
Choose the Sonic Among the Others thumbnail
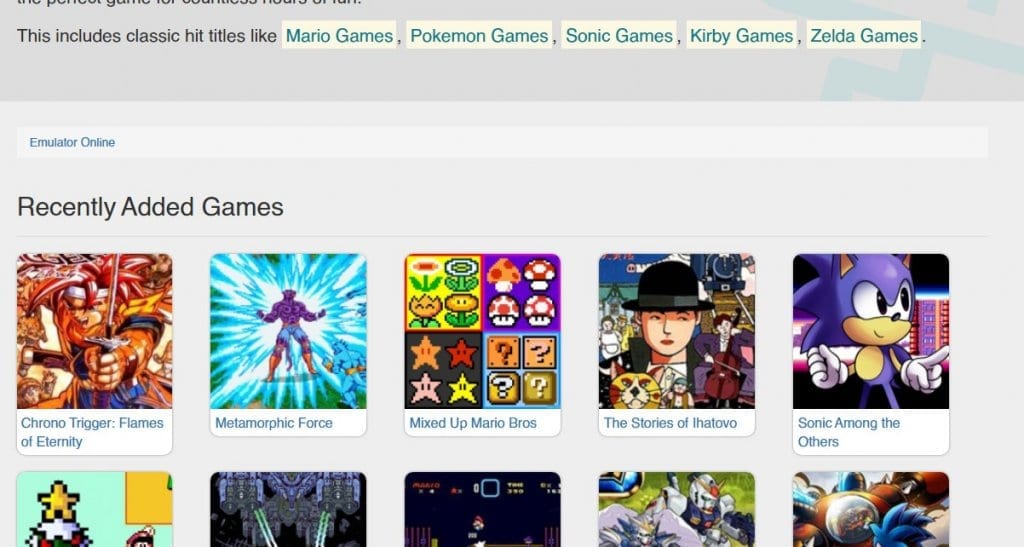pos(871,331)
